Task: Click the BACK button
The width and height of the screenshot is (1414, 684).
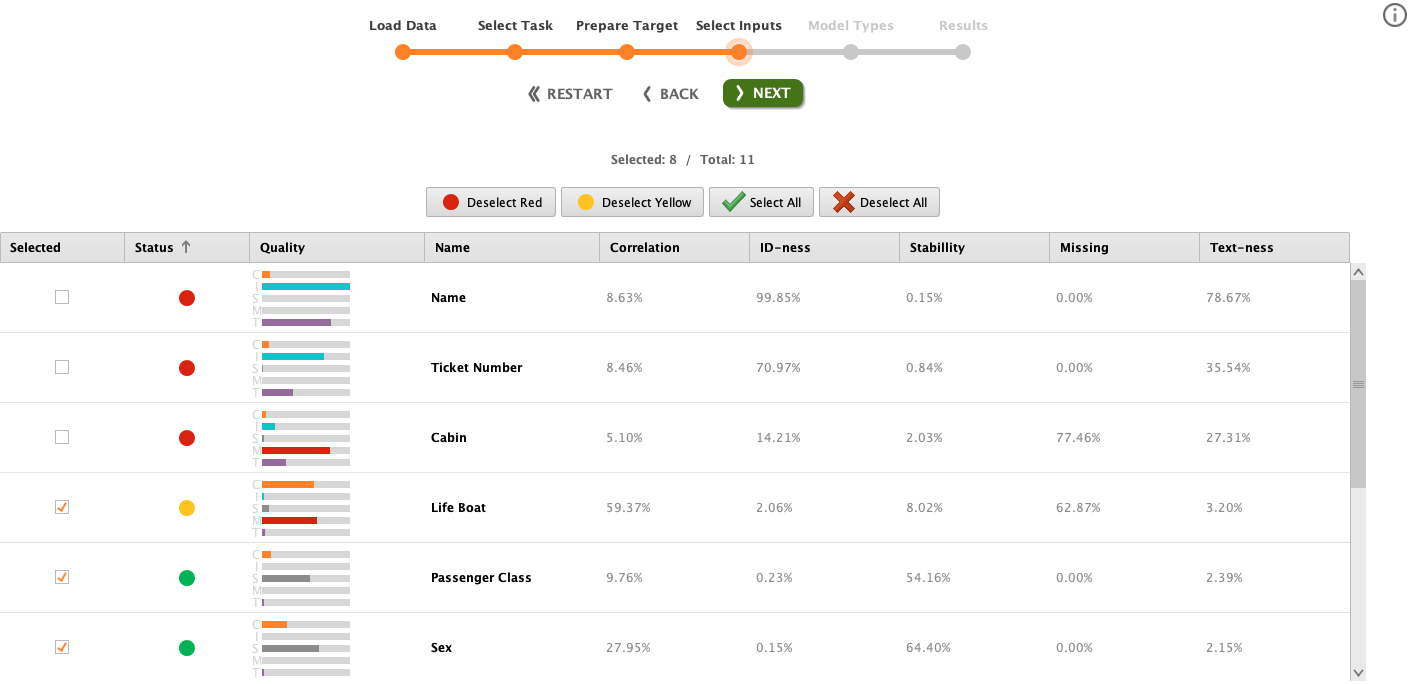Action: [670, 93]
